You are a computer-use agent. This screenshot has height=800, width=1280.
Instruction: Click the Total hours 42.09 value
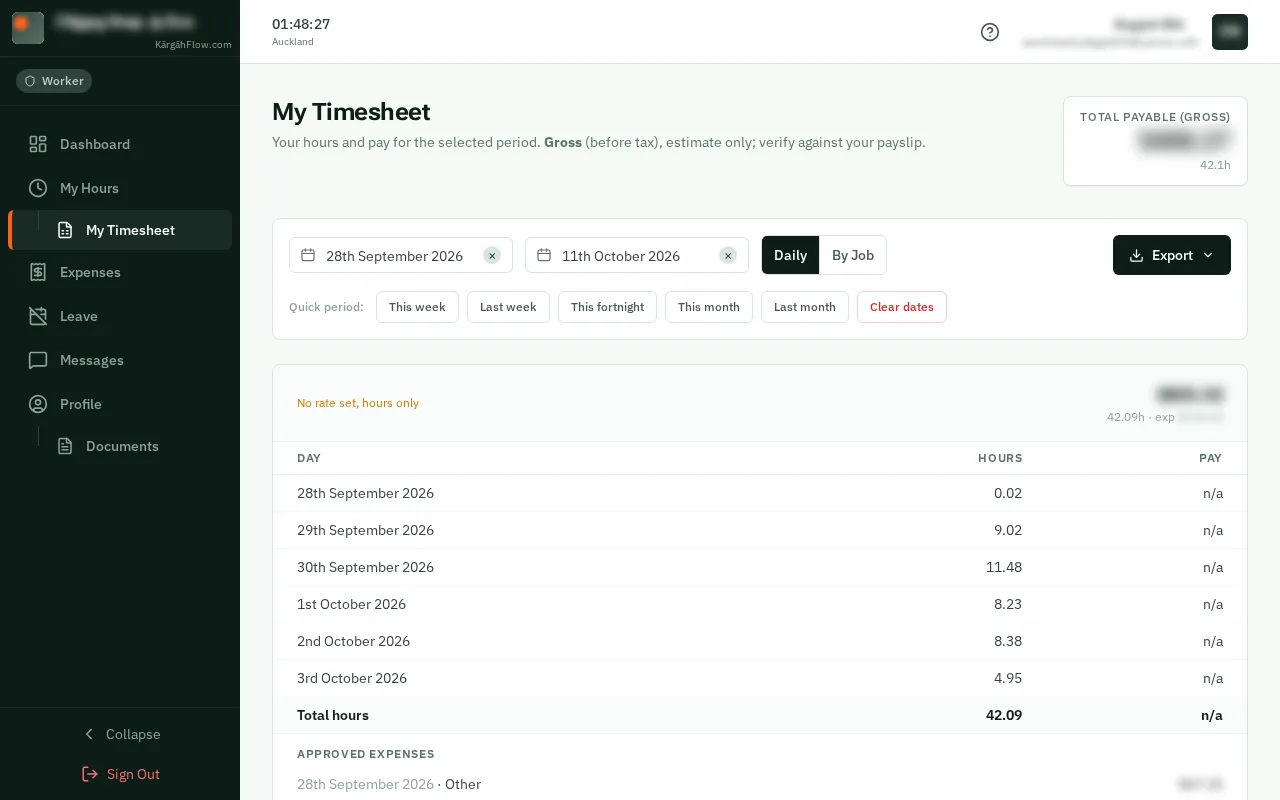(1004, 715)
